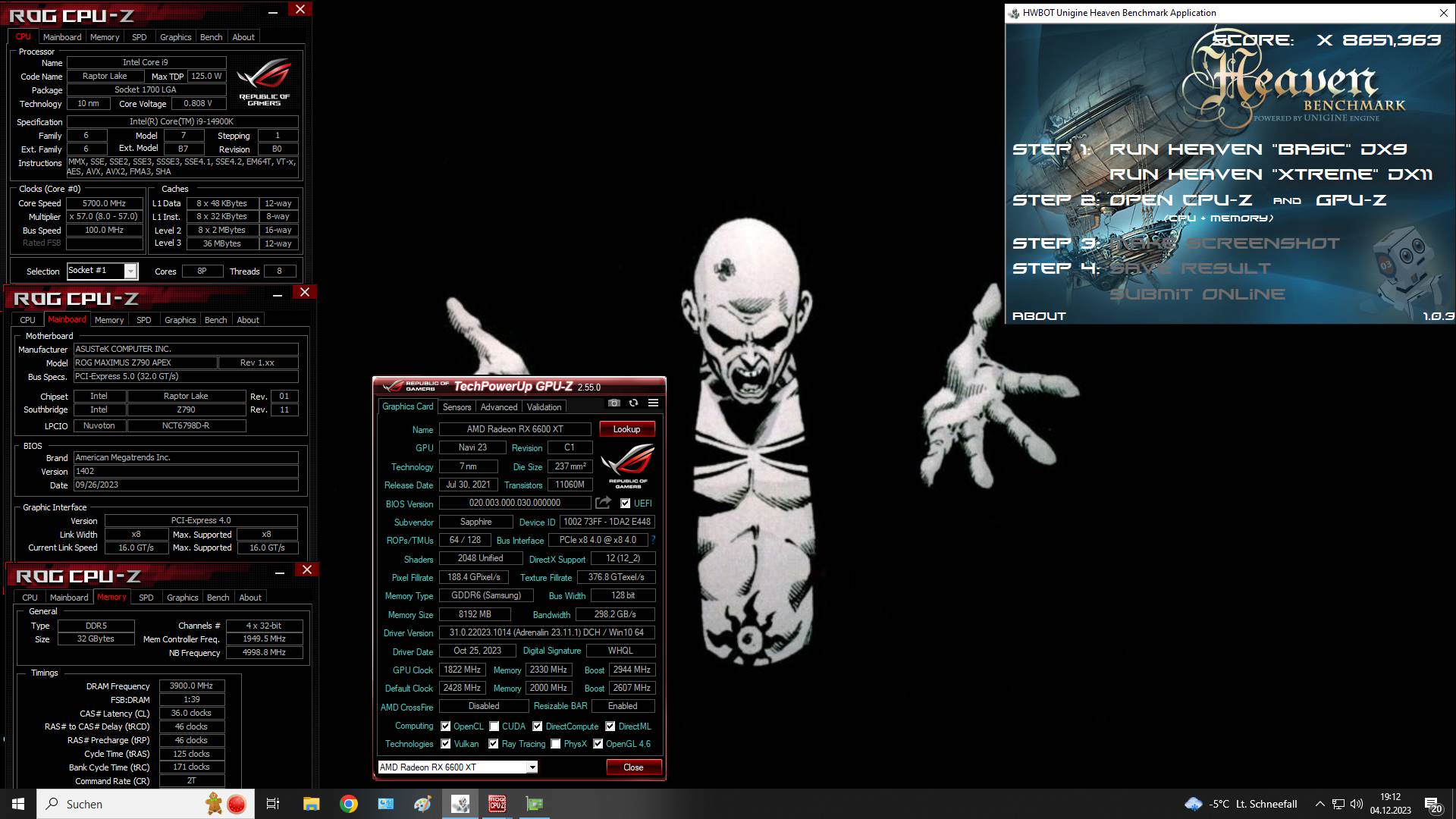Take a GPU-Z screenshot with camera icon
Image resolution: width=1456 pixels, height=819 pixels.
[614, 403]
